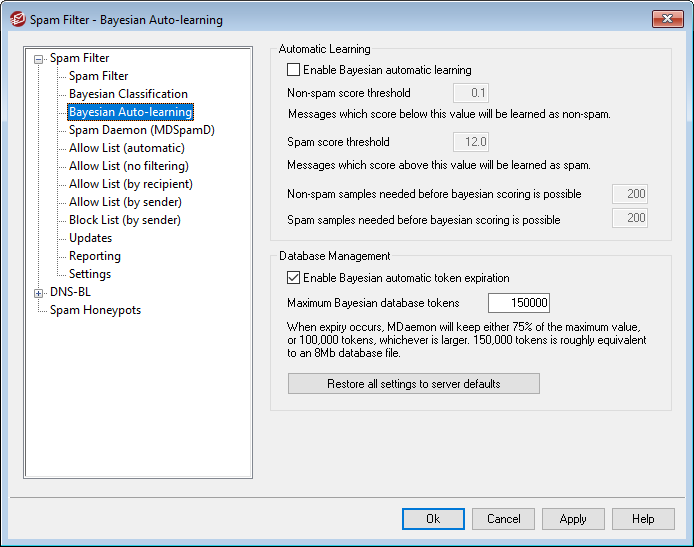The height and width of the screenshot is (547, 694).
Task: Click the Ok button
Action: pyautogui.click(x=433, y=519)
